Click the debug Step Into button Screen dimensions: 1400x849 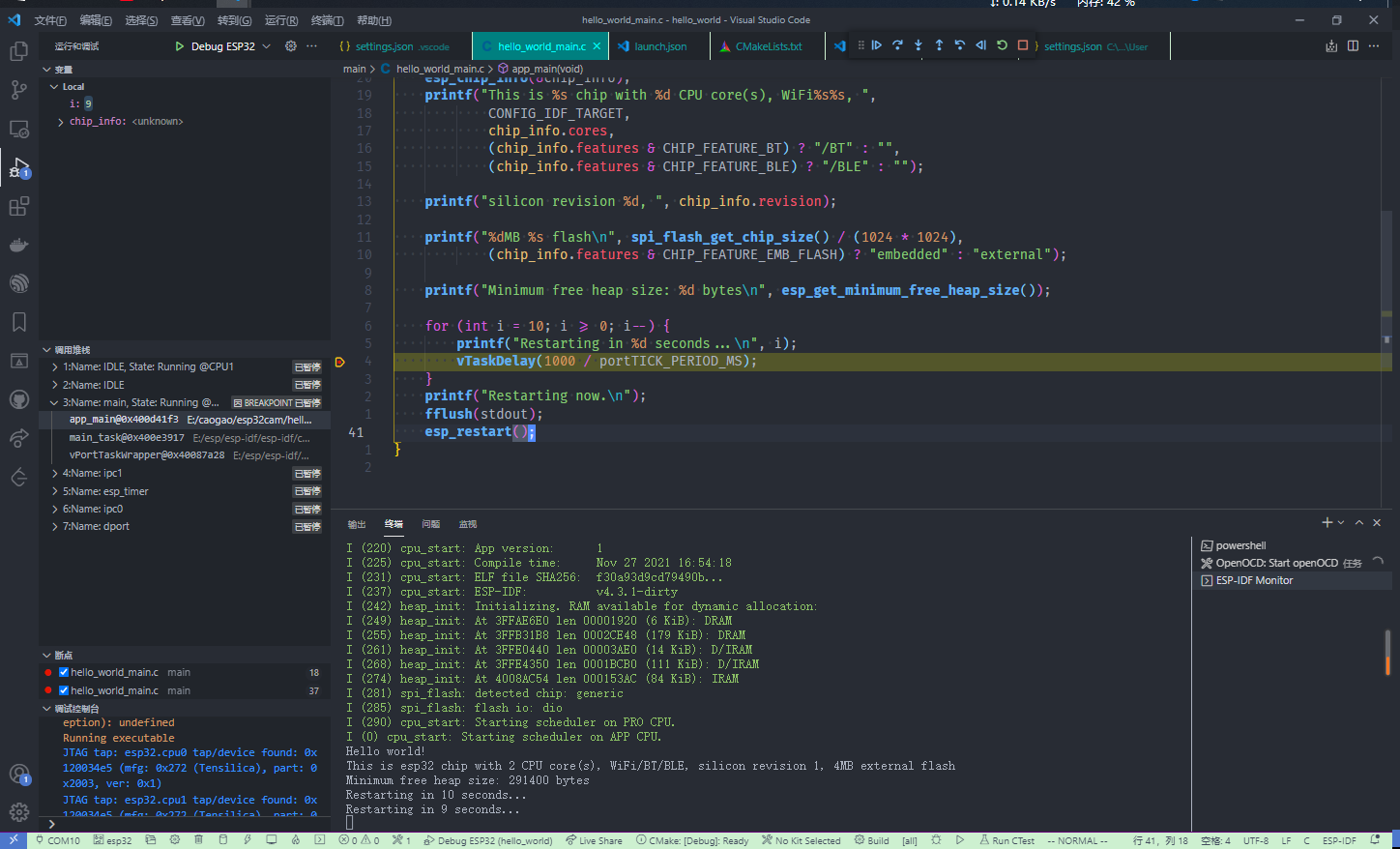(919, 45)
